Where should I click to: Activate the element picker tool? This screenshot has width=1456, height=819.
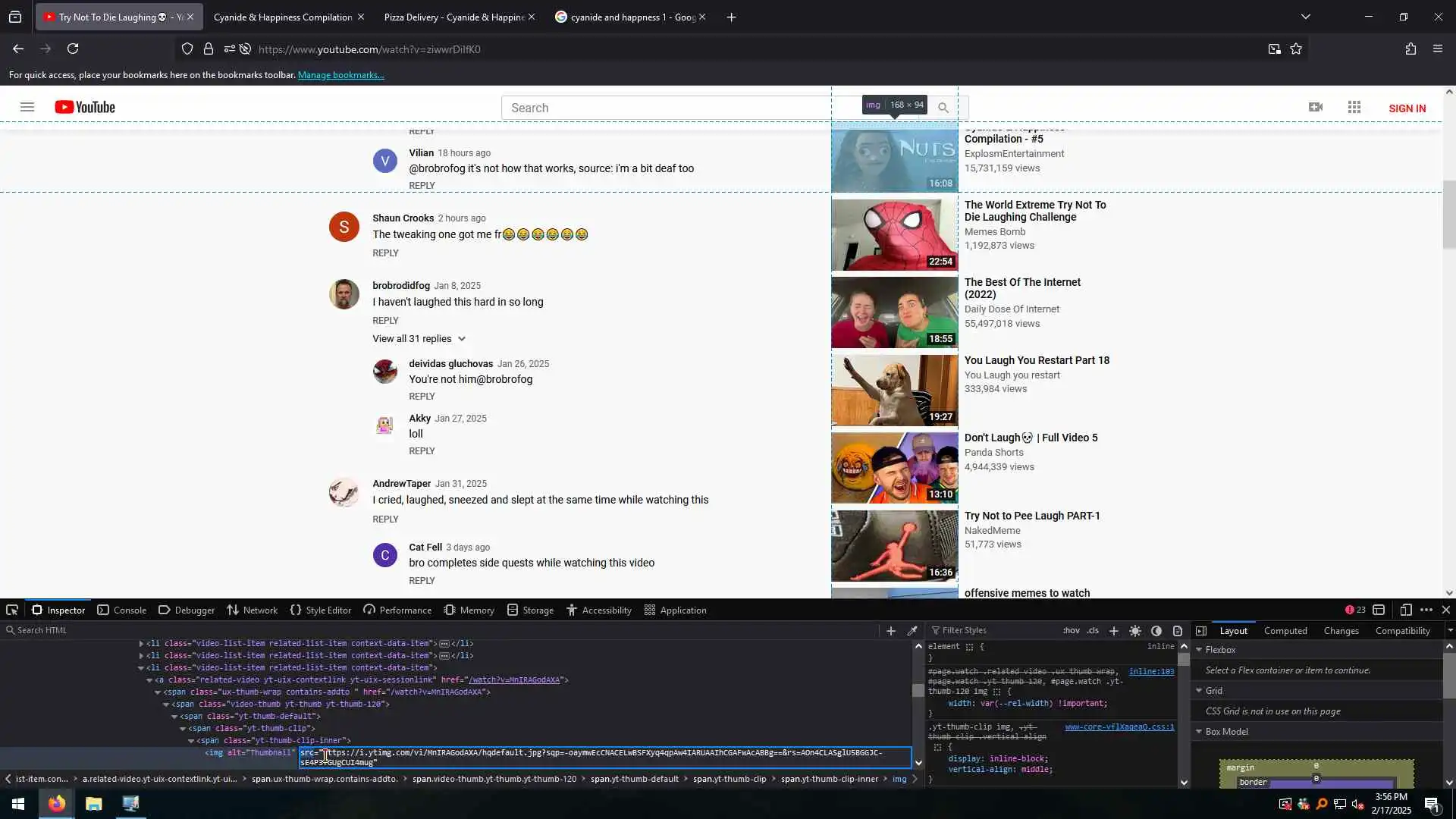tap(12, 610)
